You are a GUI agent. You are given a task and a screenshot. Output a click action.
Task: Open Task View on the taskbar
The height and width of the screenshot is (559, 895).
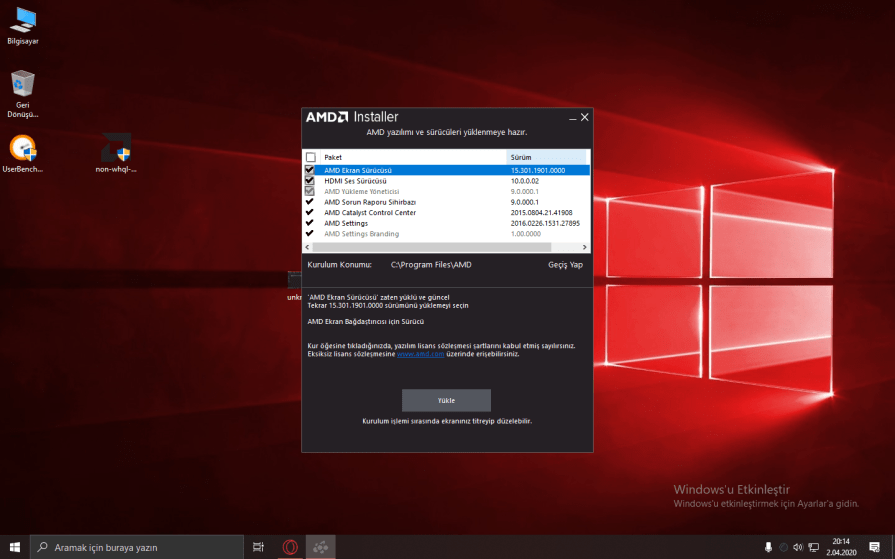coord(259,547)
